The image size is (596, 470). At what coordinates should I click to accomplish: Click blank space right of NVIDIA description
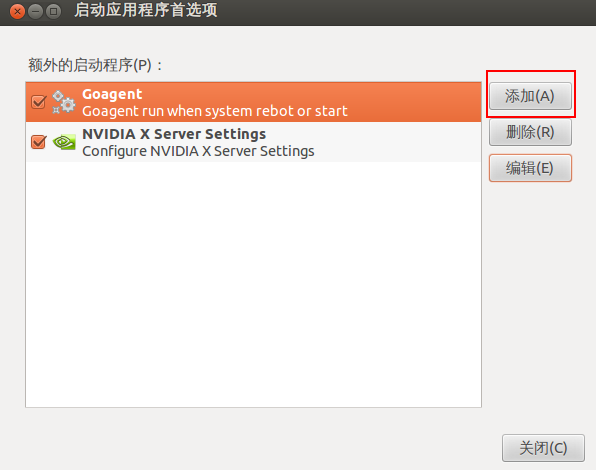pos(397,151)
